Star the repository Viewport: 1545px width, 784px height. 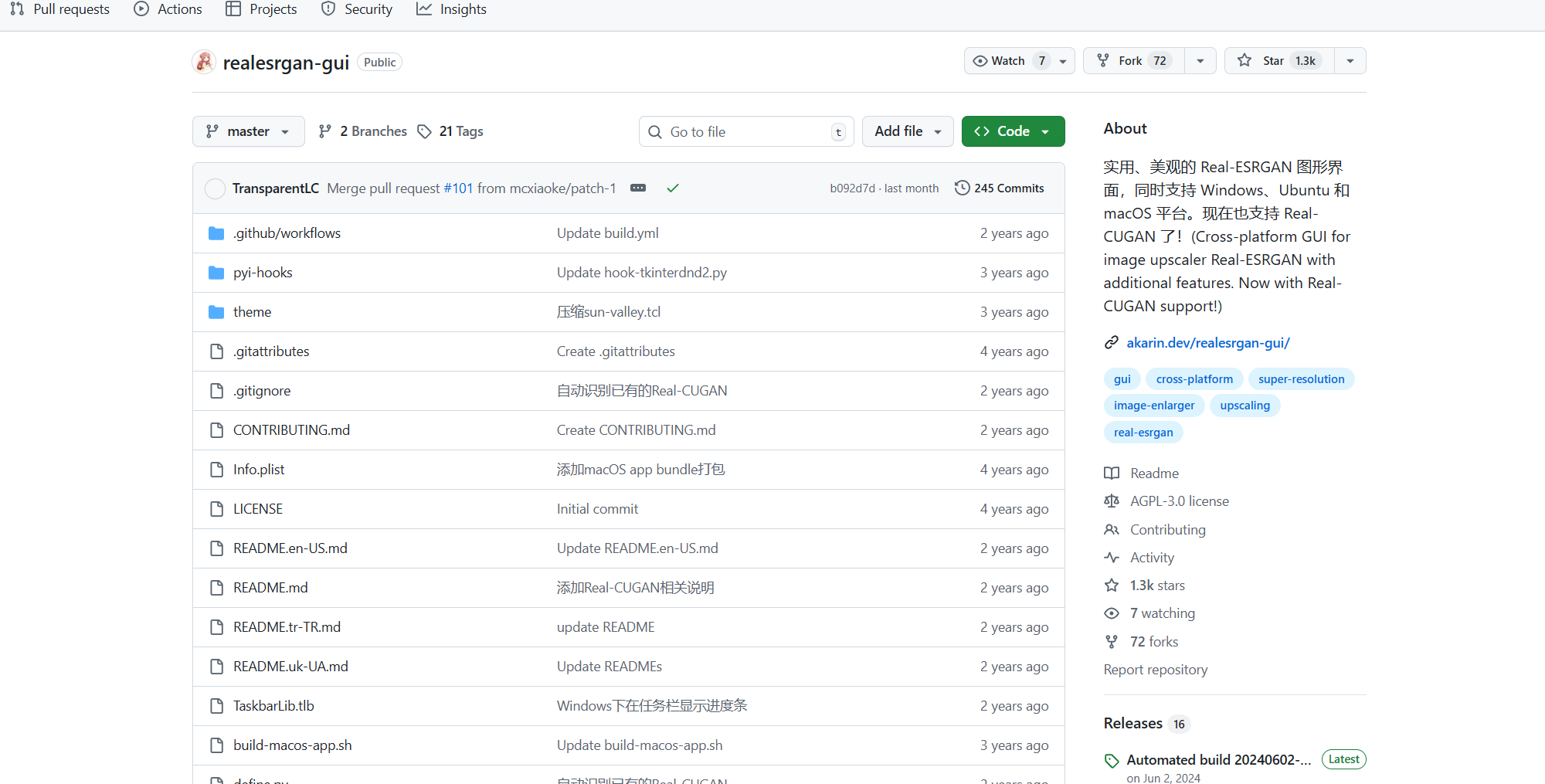[x=1279, y=61]
